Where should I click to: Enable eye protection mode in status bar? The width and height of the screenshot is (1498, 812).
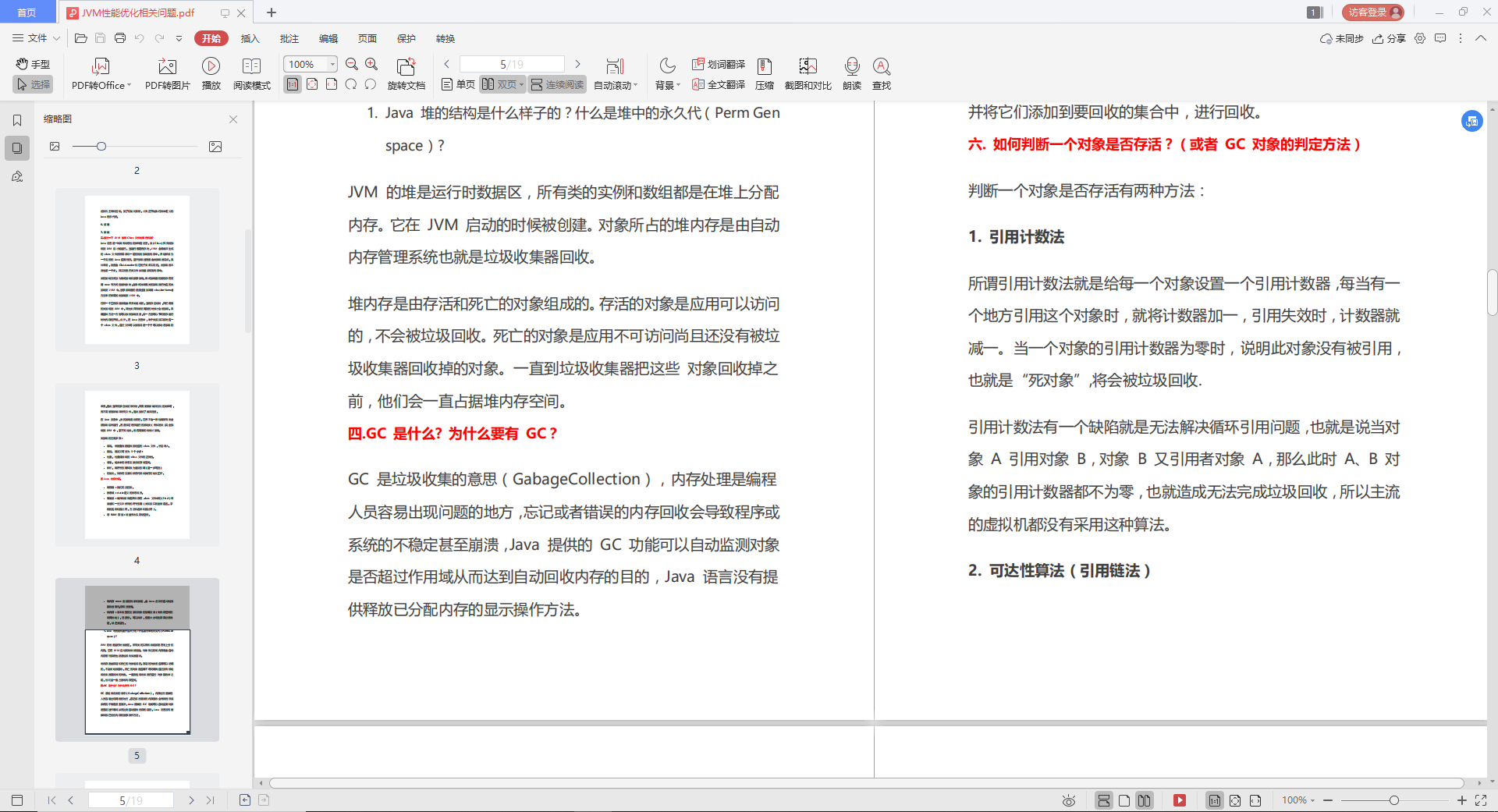coord(1068,800)
